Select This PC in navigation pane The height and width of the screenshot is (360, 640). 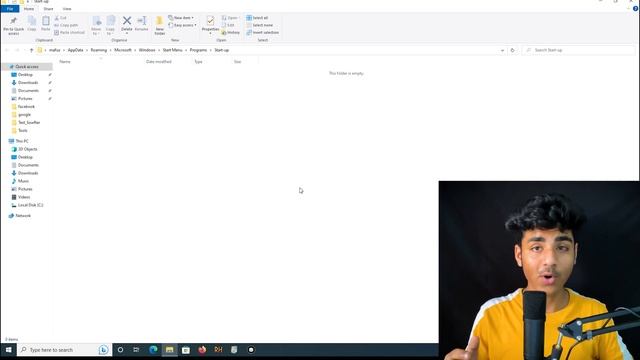tap(22, 141)
